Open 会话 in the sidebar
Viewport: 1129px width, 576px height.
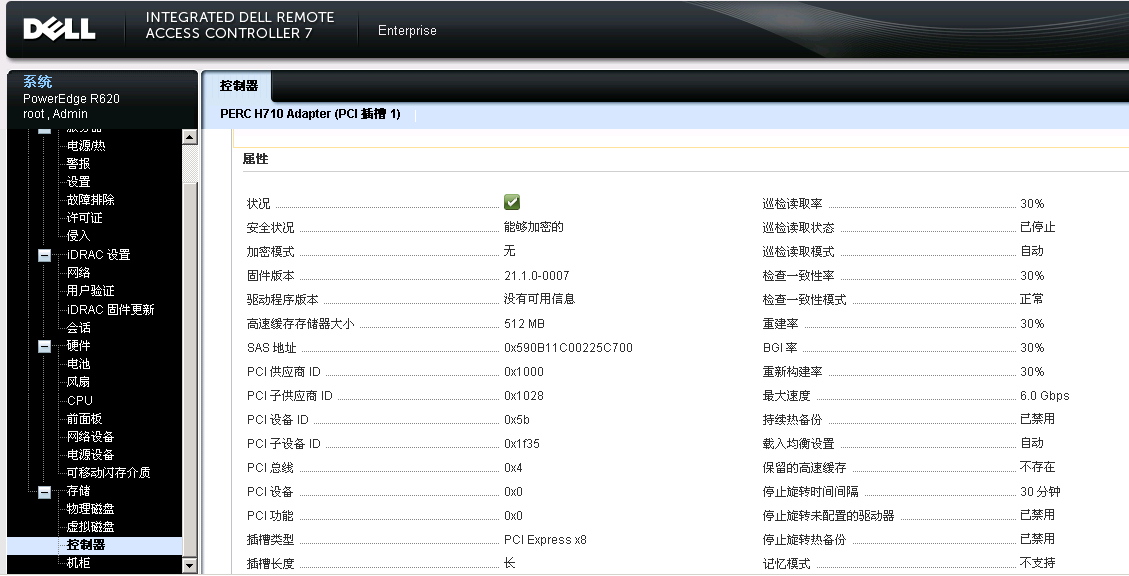[78, 328]
